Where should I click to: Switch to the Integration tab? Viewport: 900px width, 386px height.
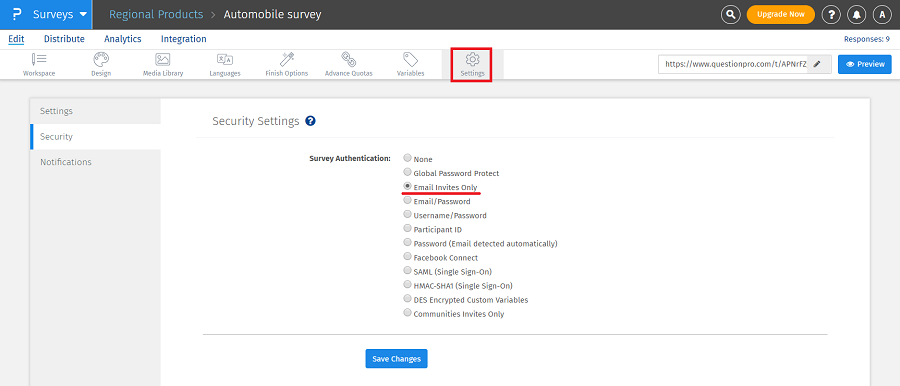click(184, 39)
